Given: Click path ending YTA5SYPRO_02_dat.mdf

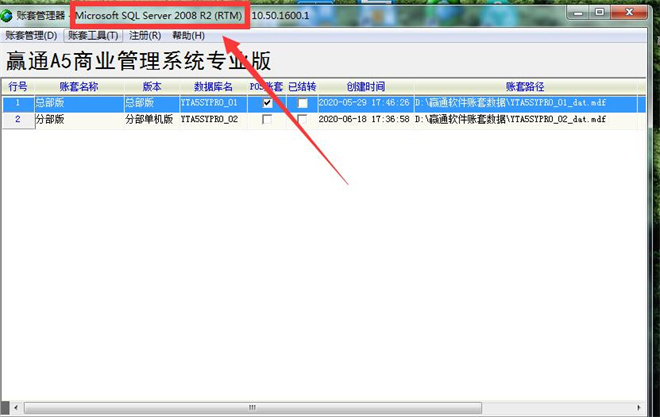Looking at the screenshot, I should (x=525, y=120).
